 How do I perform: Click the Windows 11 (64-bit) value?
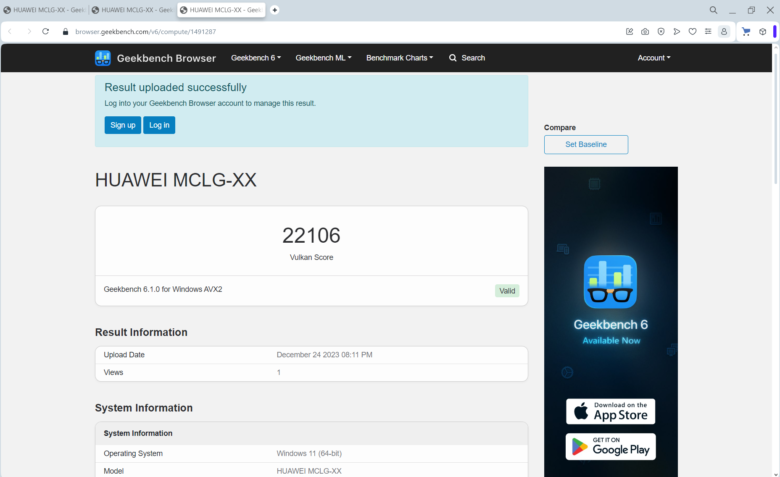click(x=309, y=453)
